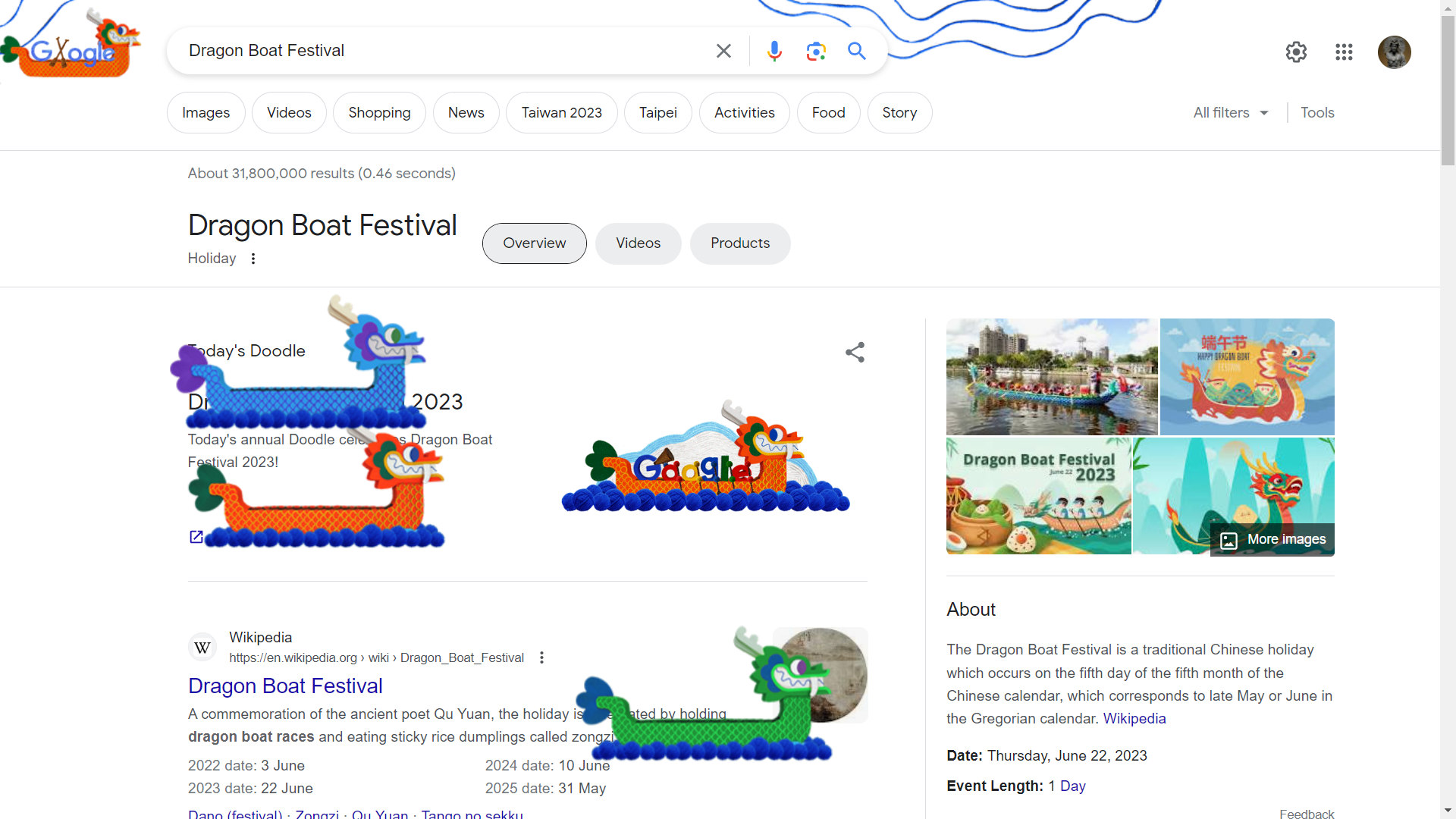The height and width of the screenshot is (819, 1456).
Task: Click the Google Doodle logo
Action: pyautogui.click(x=72, y=45)
